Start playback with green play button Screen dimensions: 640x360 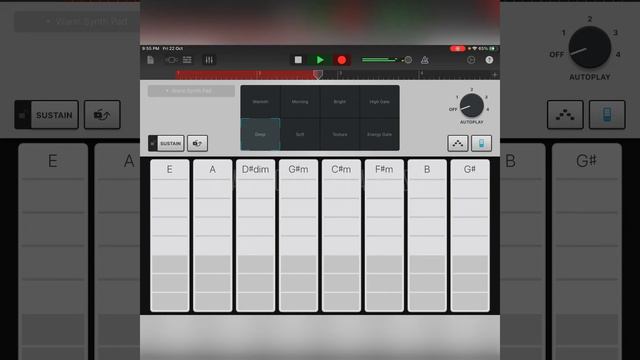[320, 60]
